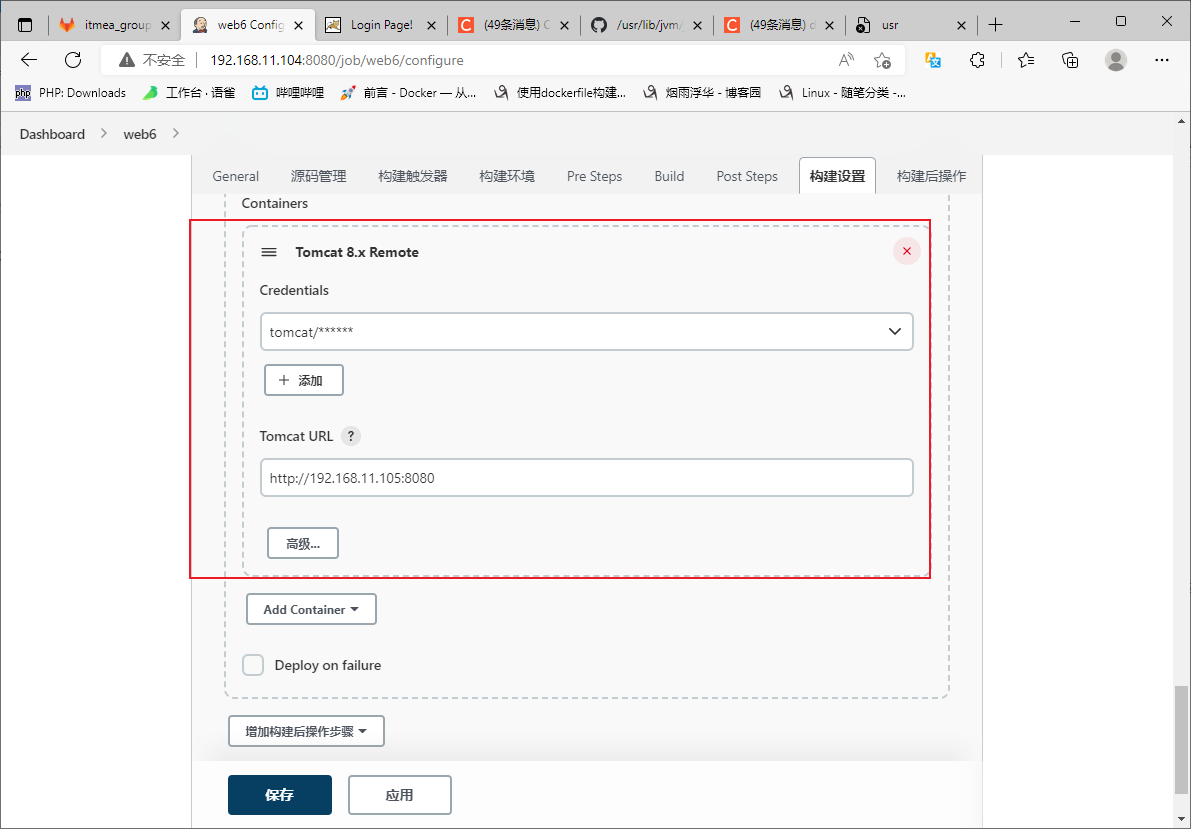The height and width of the screenshot is (829, 1191).
Task: Reload the page with refresh icon
Action: pos(73,60)
